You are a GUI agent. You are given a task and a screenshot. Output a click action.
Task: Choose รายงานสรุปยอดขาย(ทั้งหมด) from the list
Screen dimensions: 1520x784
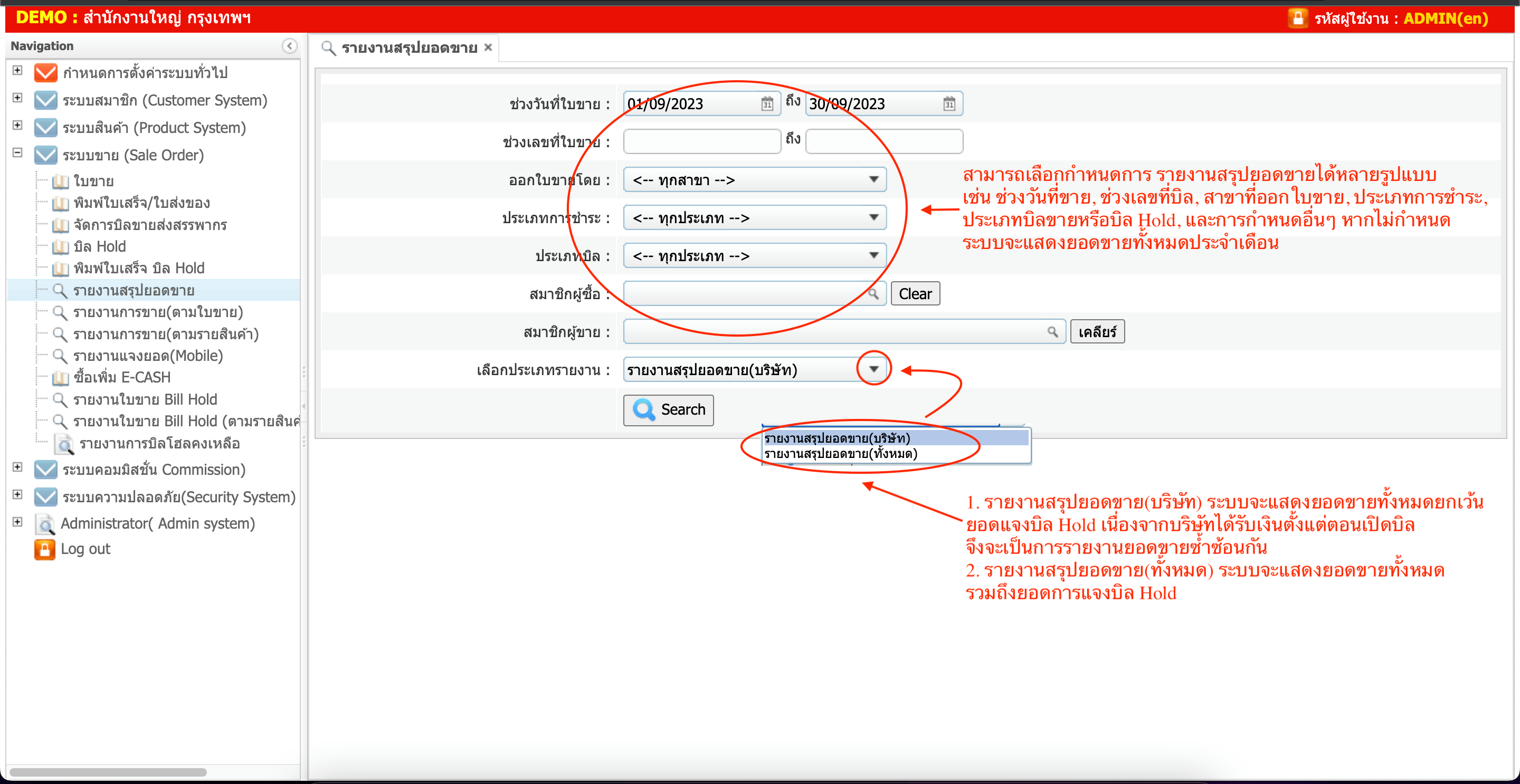click(840, 454)
